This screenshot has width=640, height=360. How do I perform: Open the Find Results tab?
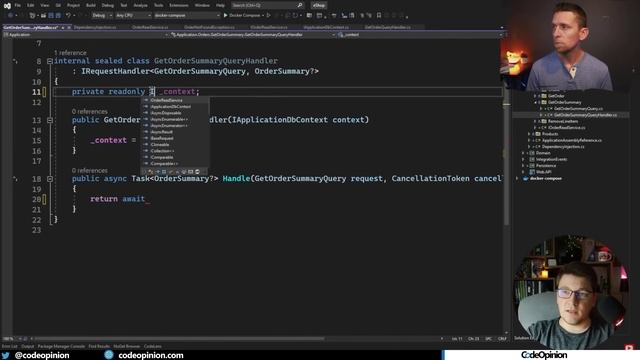pyautogui.click(x=99, y=346)
